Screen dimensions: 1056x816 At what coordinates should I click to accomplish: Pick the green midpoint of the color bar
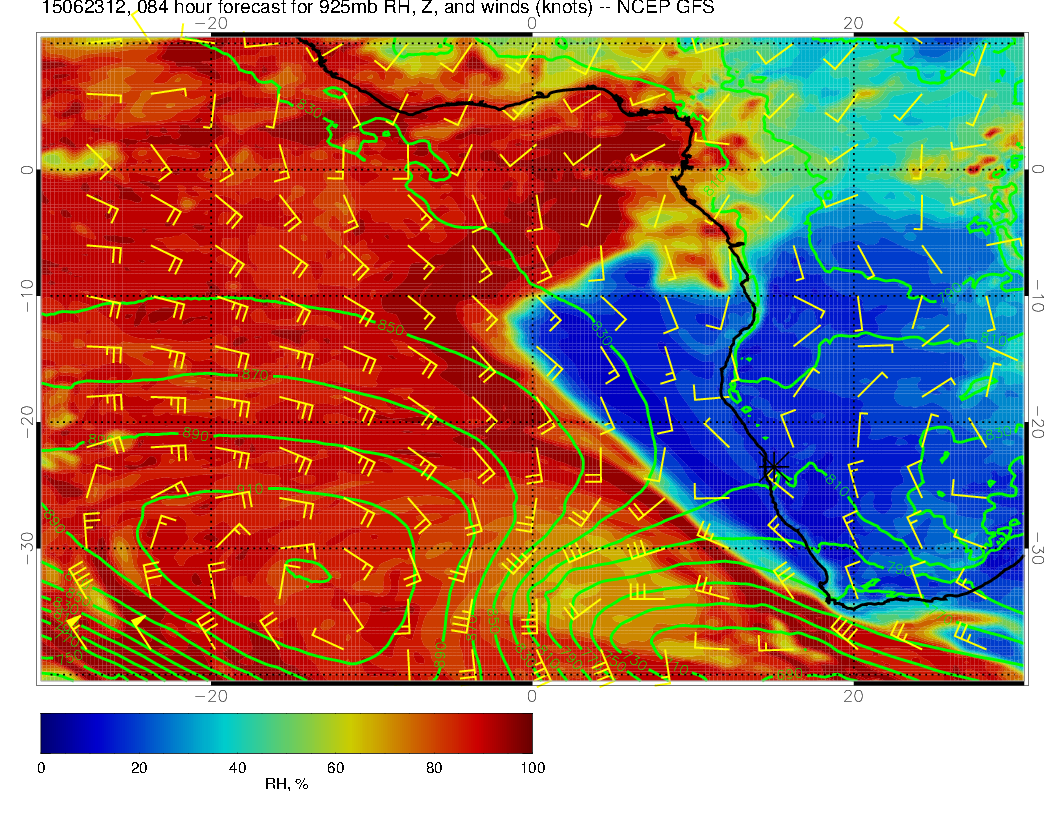pos(286,732)
